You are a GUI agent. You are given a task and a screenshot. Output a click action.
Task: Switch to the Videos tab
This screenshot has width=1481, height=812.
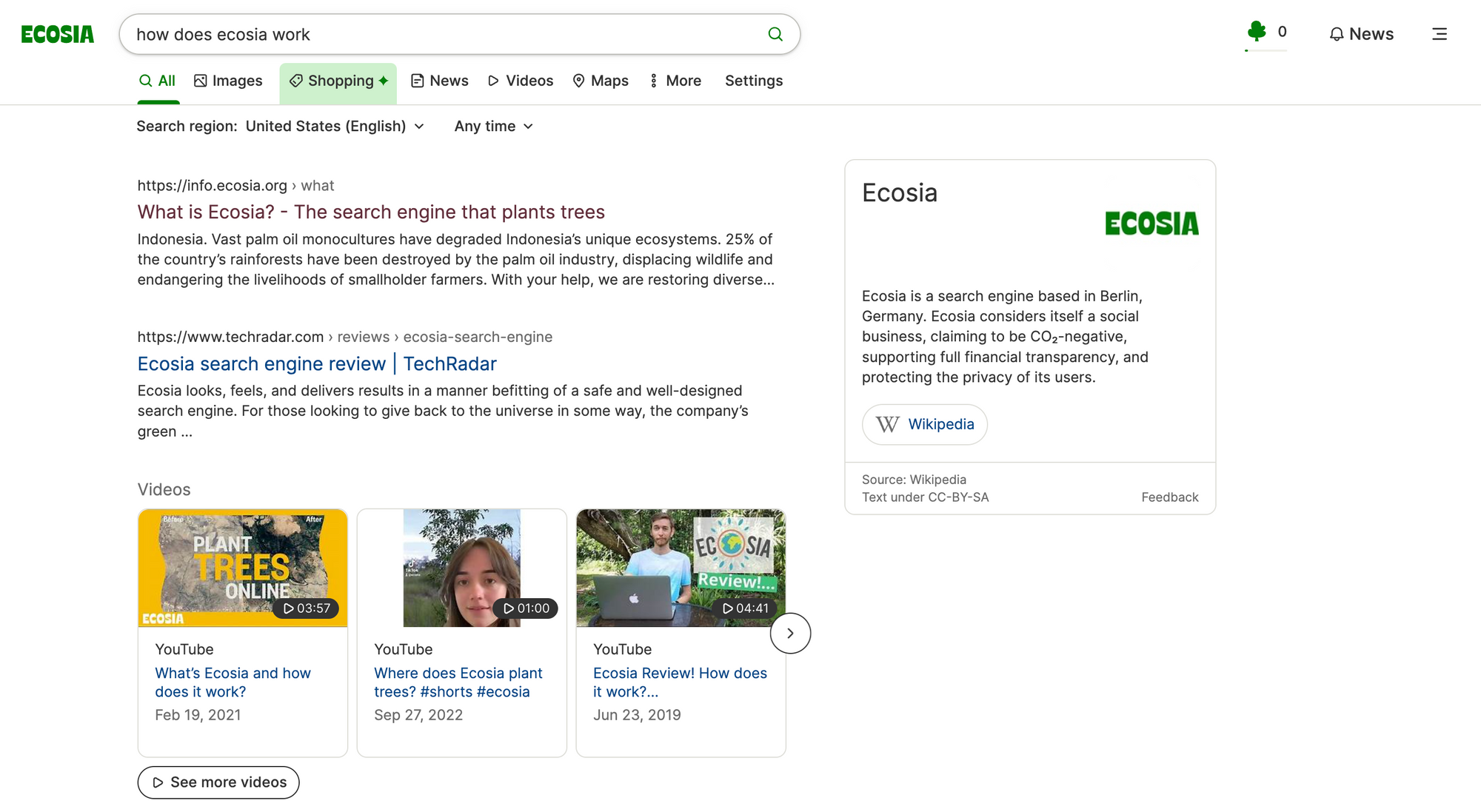pyautogui.click(x=521, y=81)
